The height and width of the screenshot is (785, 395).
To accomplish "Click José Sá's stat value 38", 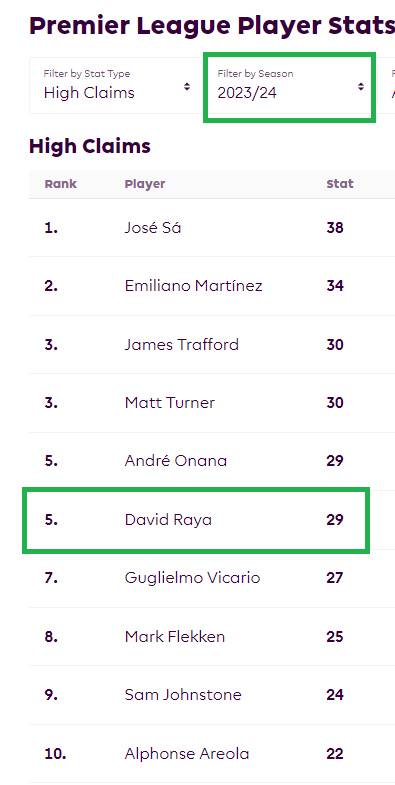I will point(335,228).
